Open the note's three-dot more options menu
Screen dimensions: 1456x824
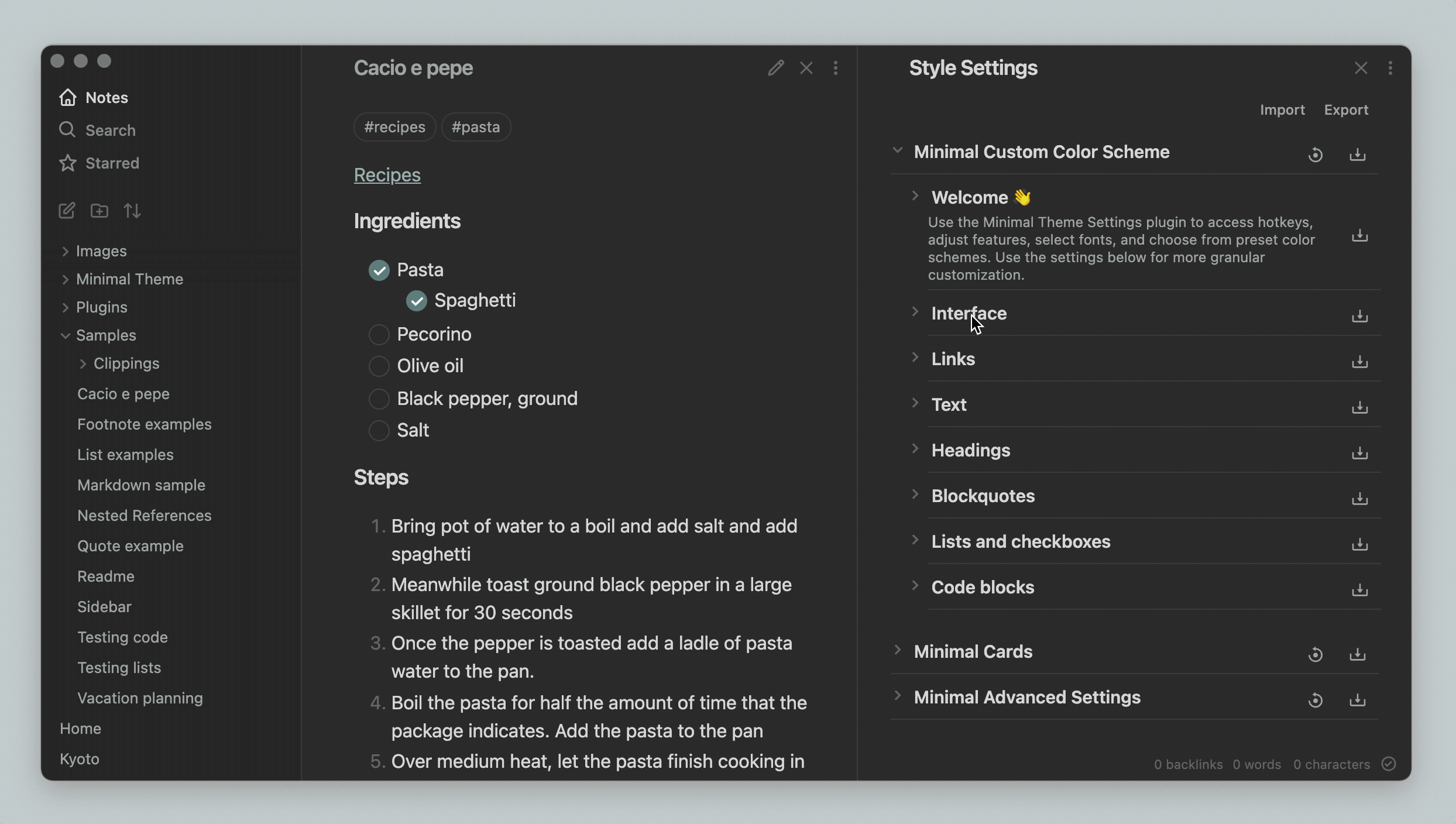click(x=836, y=68)
